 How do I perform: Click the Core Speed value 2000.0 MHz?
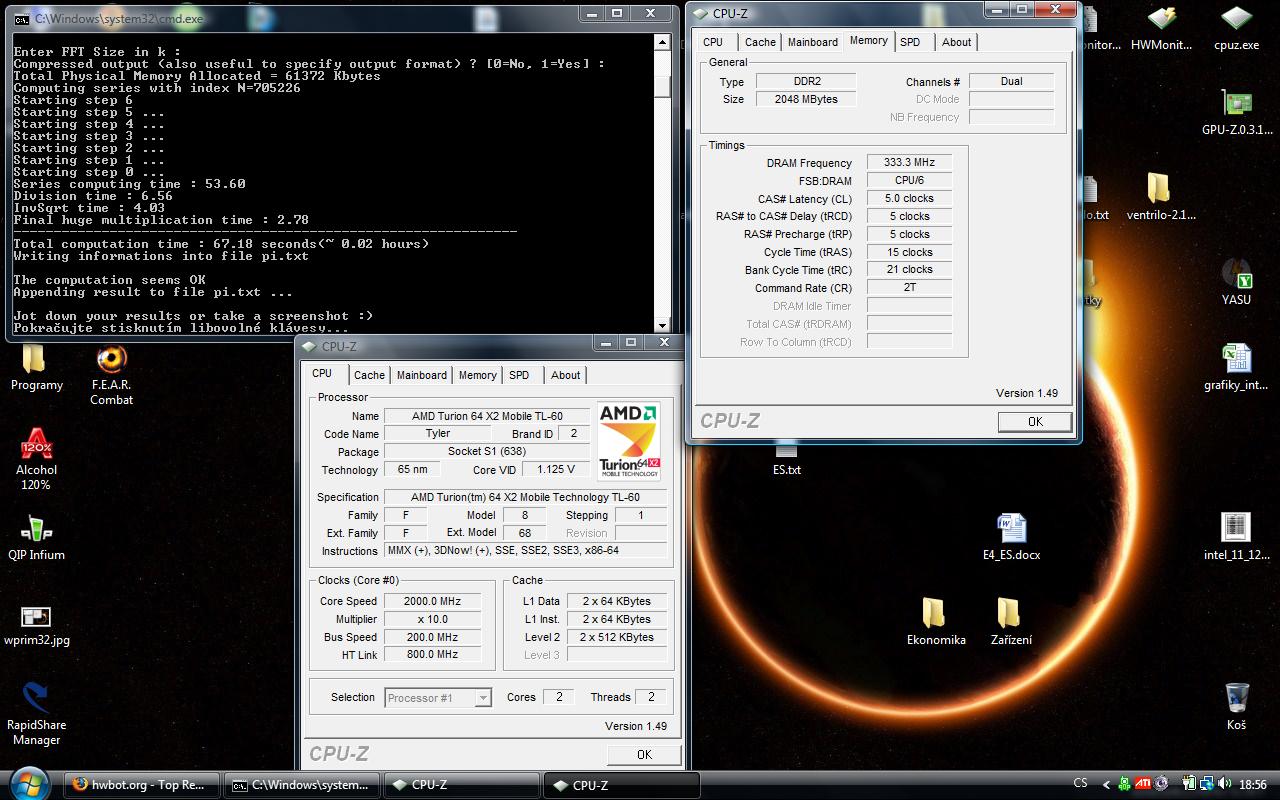(432, 601)
